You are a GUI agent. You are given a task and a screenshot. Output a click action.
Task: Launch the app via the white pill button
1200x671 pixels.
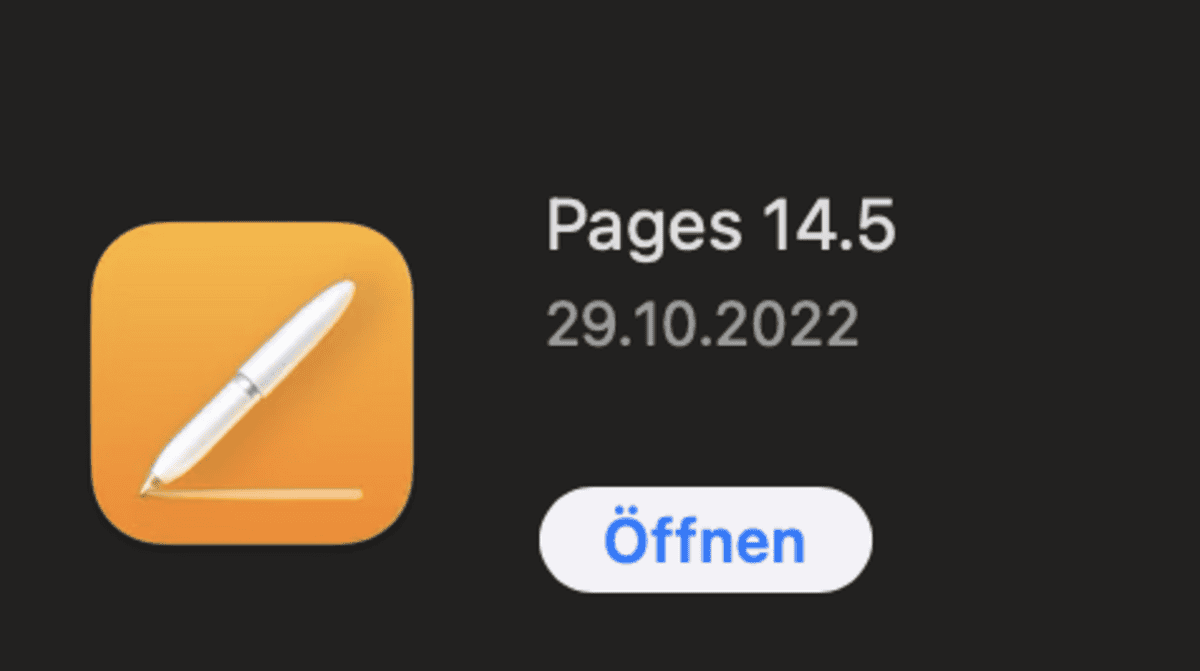point(705,541)
